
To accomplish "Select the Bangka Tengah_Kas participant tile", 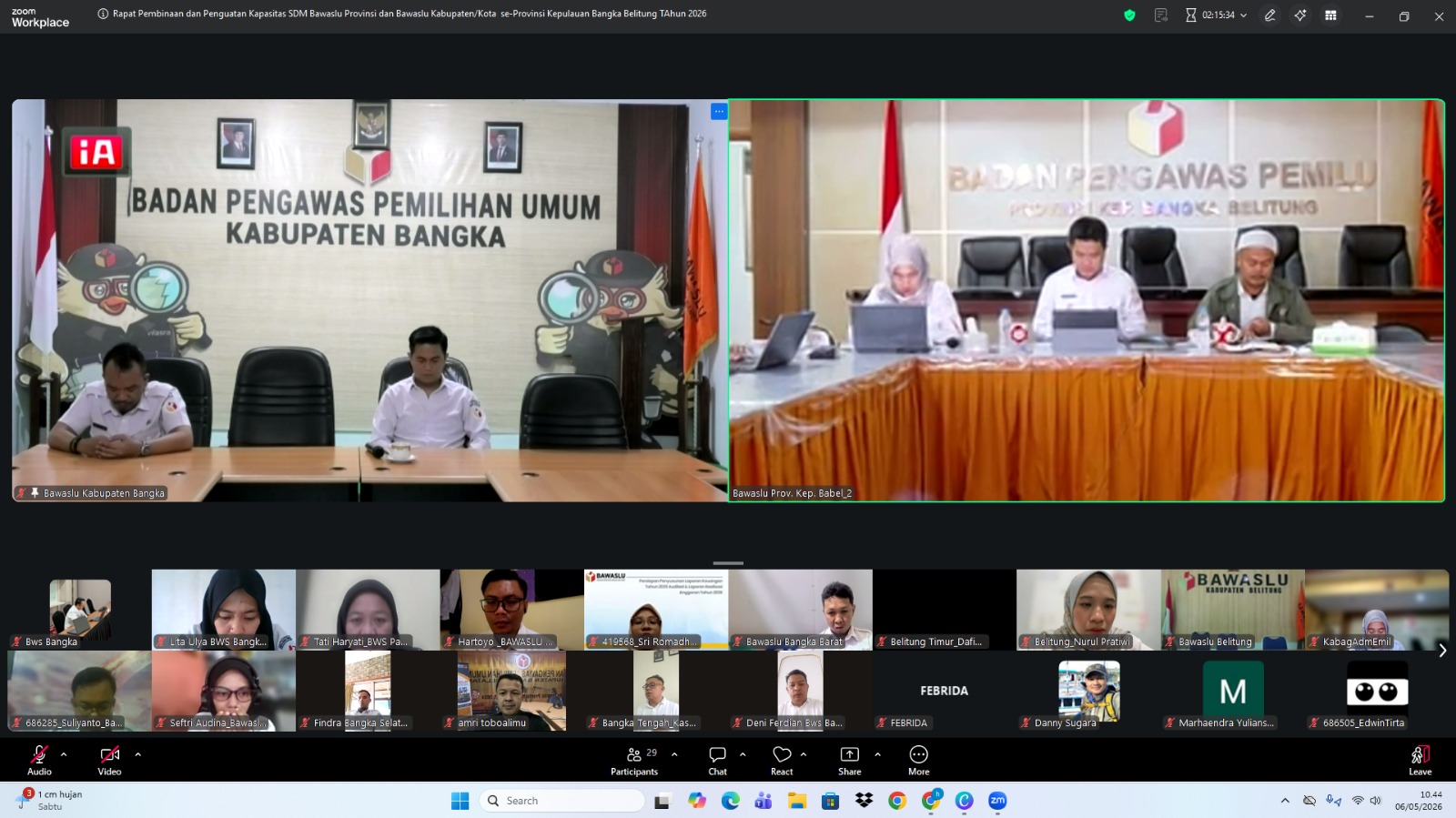I will (x=656, y=691).
